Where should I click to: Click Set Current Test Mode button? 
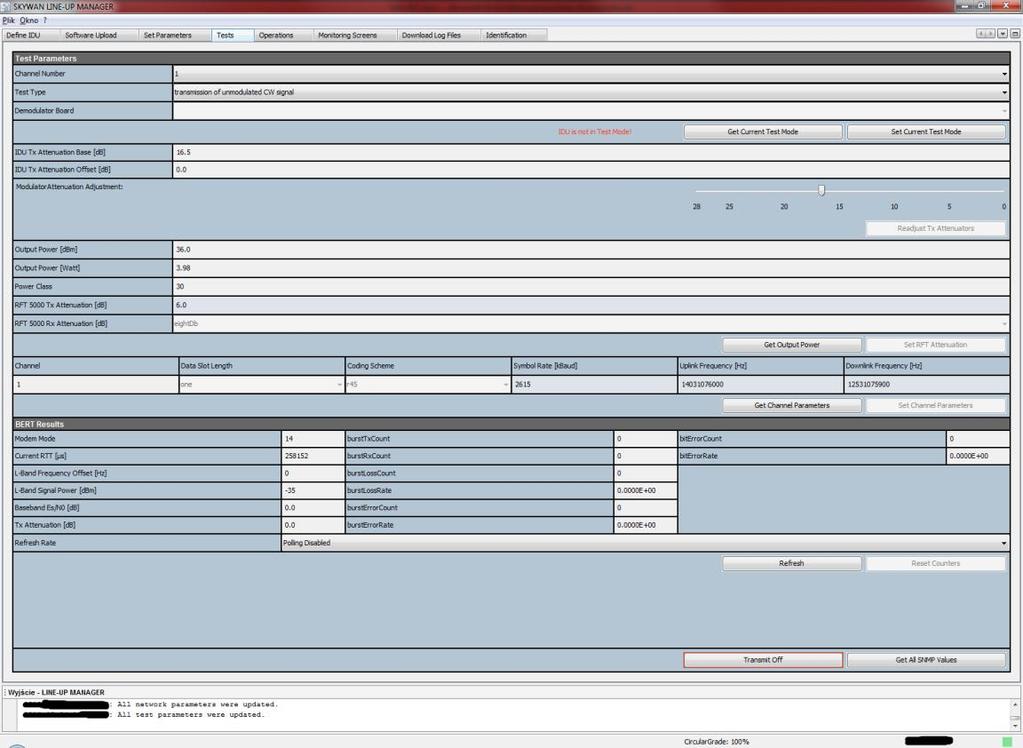click(x=926, y=132)
